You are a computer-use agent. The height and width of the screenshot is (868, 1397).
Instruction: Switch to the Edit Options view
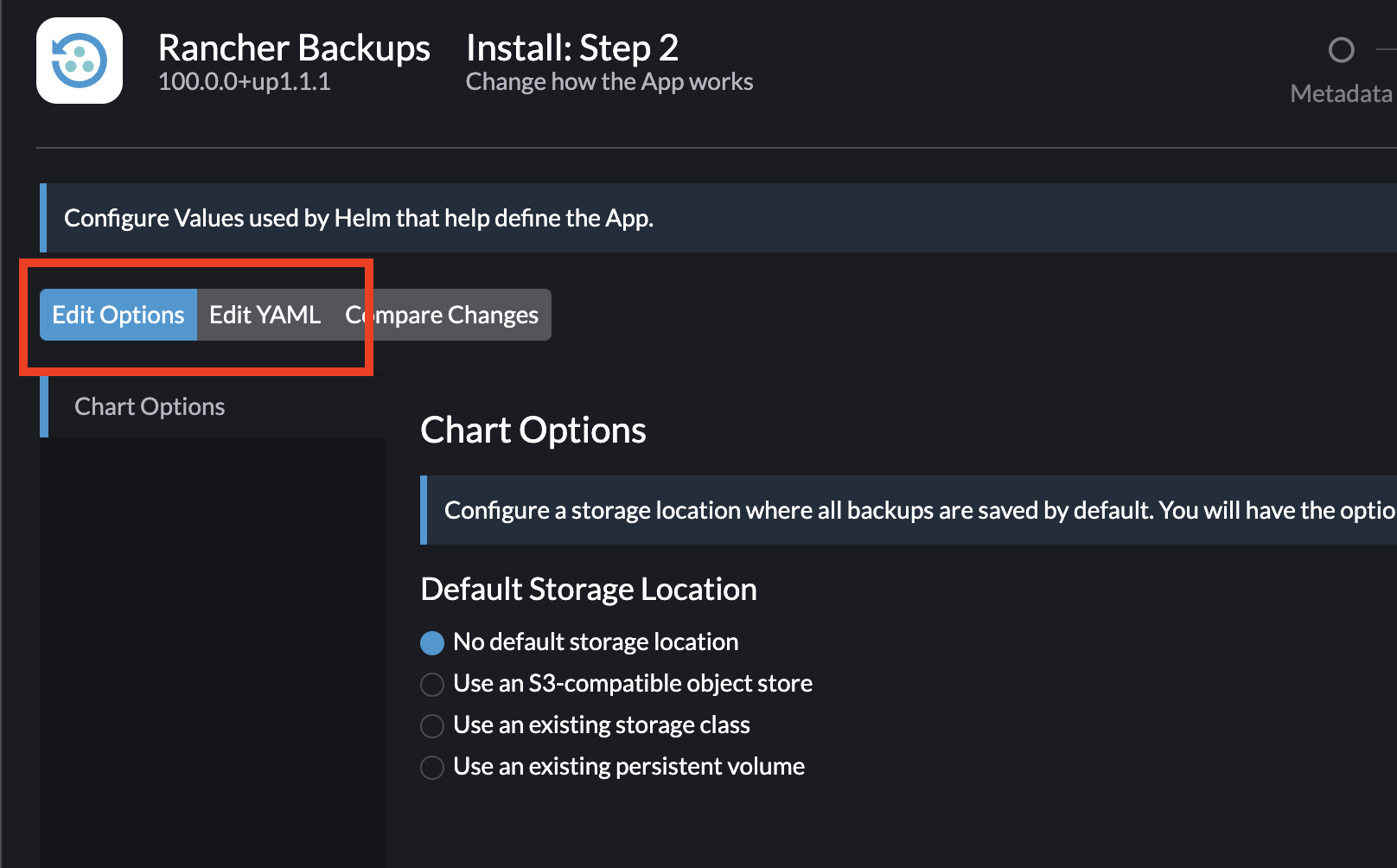118,315
